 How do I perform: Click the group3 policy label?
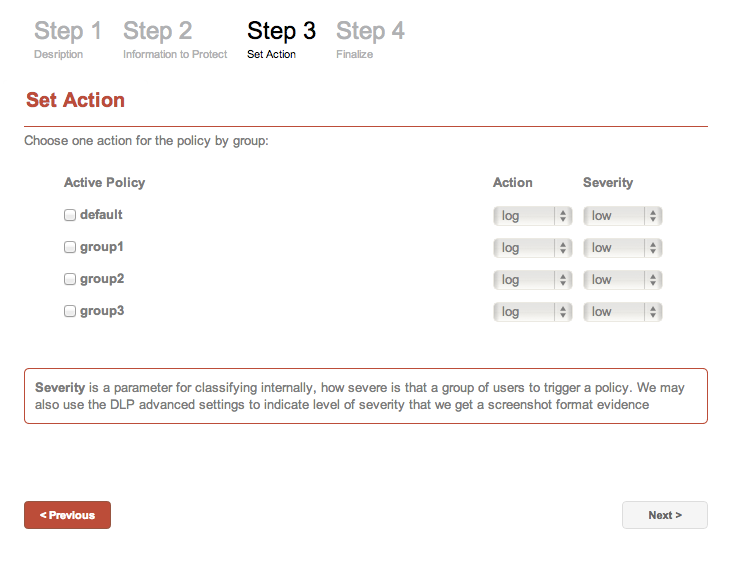coord(102,311)
